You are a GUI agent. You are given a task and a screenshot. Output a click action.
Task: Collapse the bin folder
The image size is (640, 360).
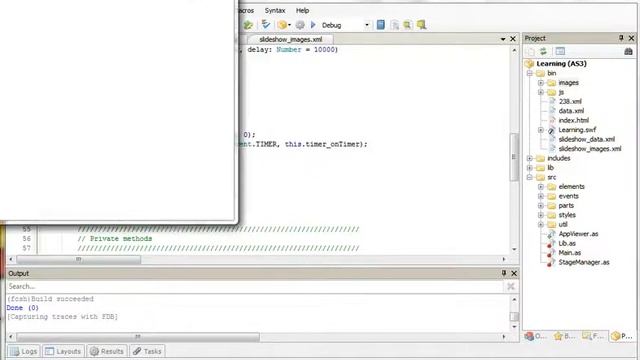coord(529,73)
